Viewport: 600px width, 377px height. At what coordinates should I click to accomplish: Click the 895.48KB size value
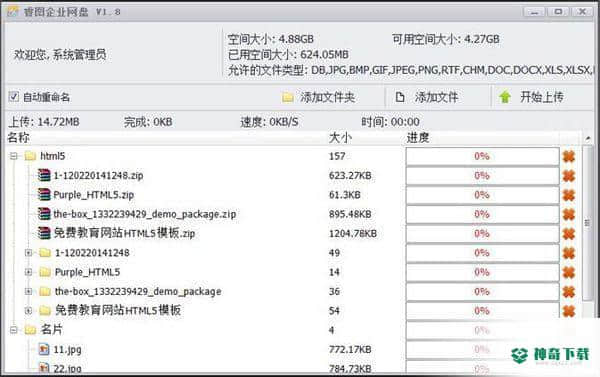tap(350, 214)
